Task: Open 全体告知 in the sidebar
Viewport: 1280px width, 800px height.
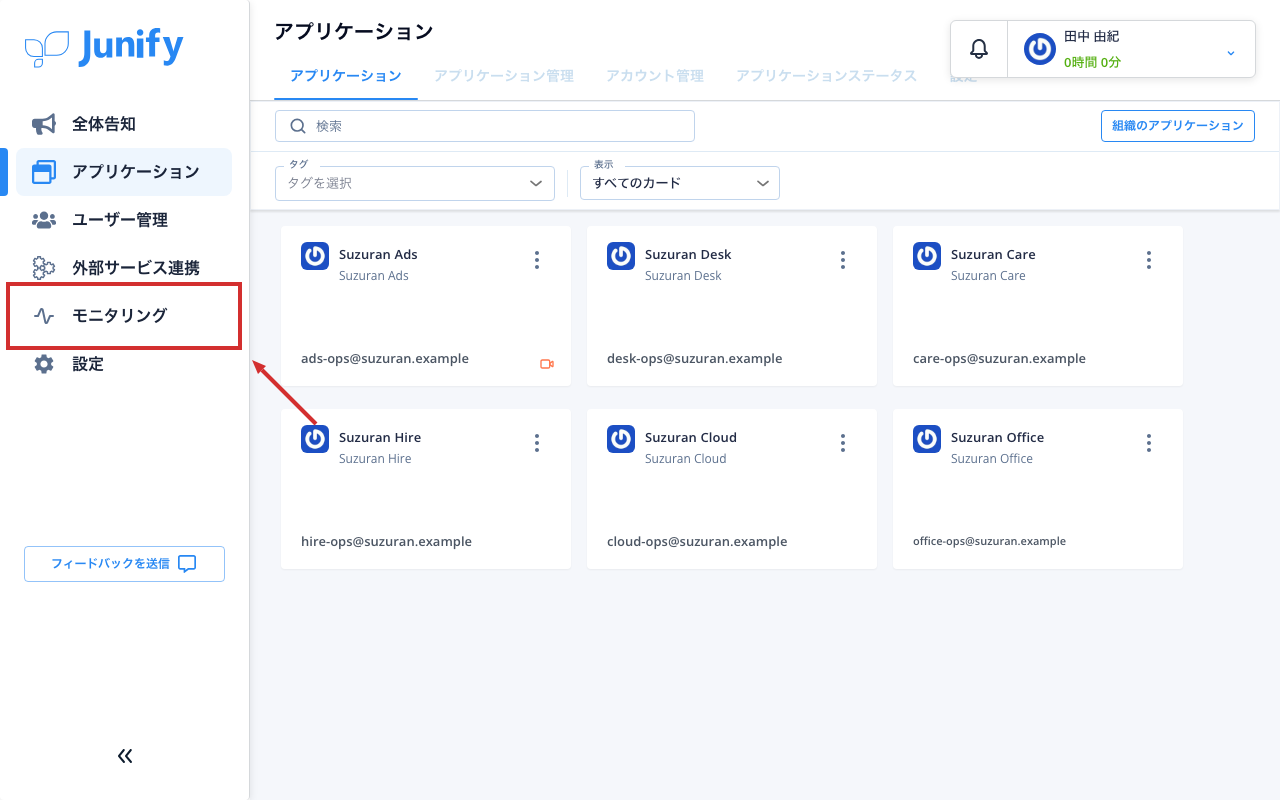Action: (x=124, y=124)
